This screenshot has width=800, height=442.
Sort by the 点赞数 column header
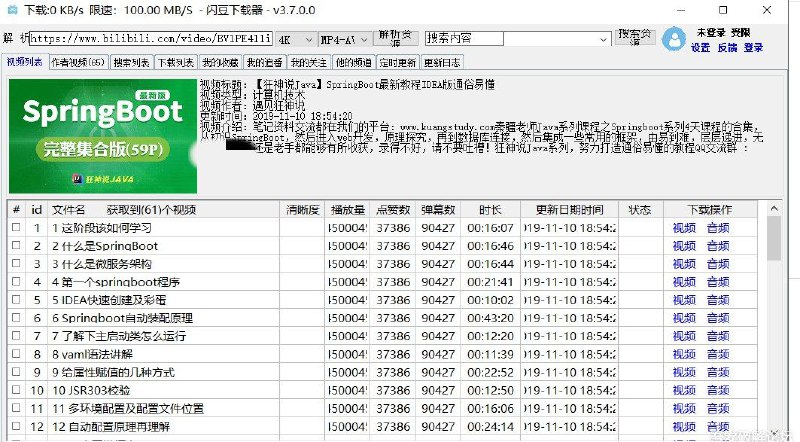[x=393, y=210]
